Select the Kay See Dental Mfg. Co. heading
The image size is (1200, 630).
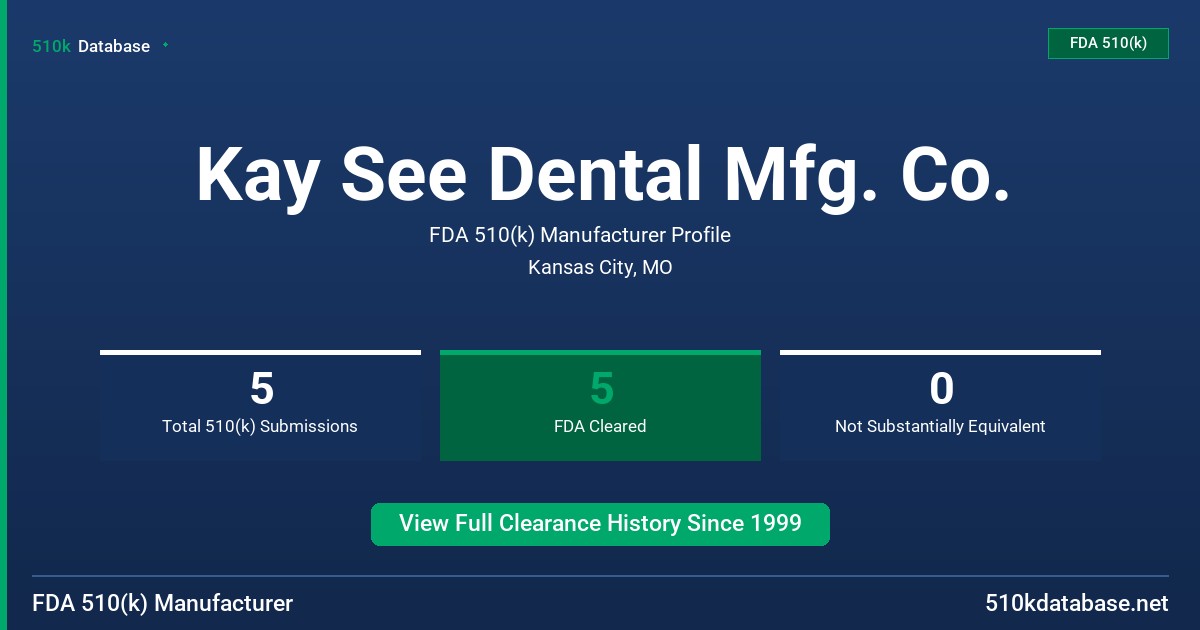[602, 174]
